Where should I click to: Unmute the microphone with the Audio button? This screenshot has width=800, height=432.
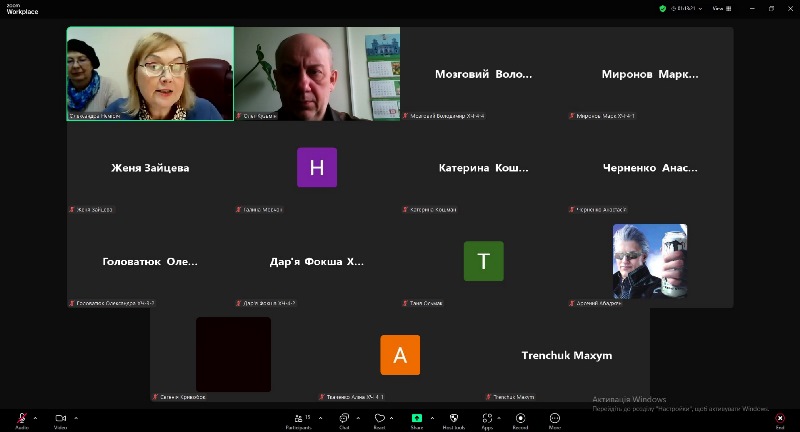(21, 418)
